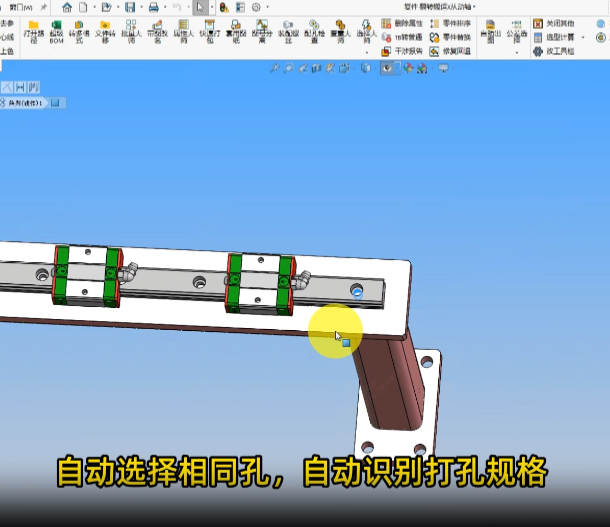Click Apply Scene icon in view toolbar
The width and height of the screenshot is (610, 527).
pos(422,68)
